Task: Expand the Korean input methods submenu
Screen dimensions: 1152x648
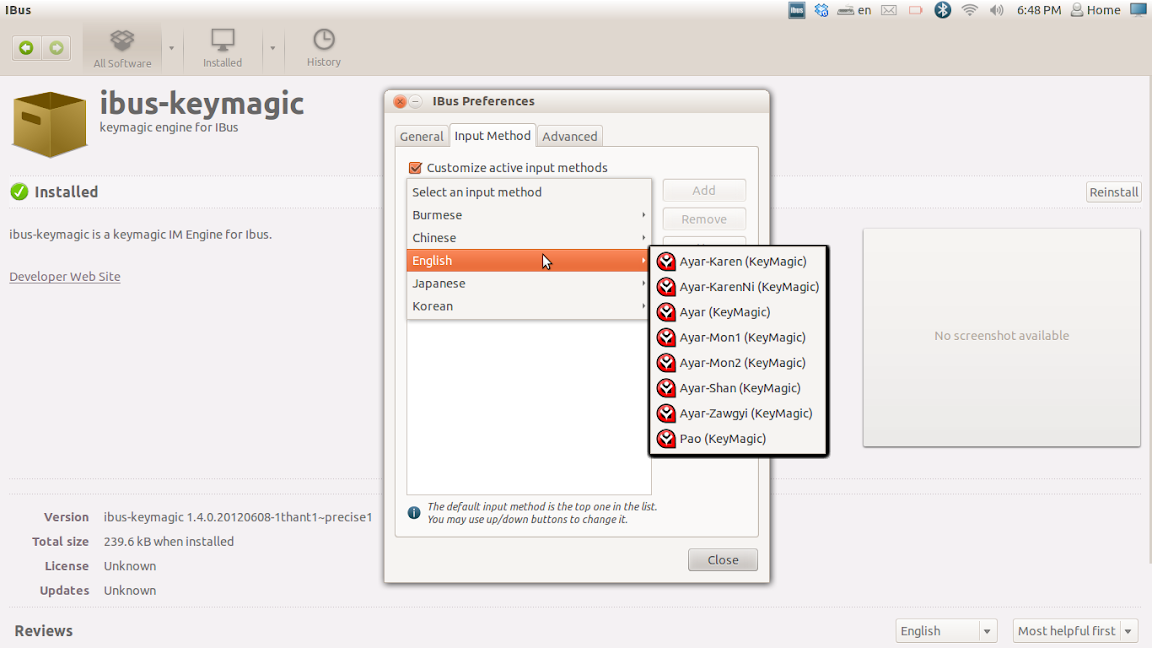Action: click(x=529, y=306)
